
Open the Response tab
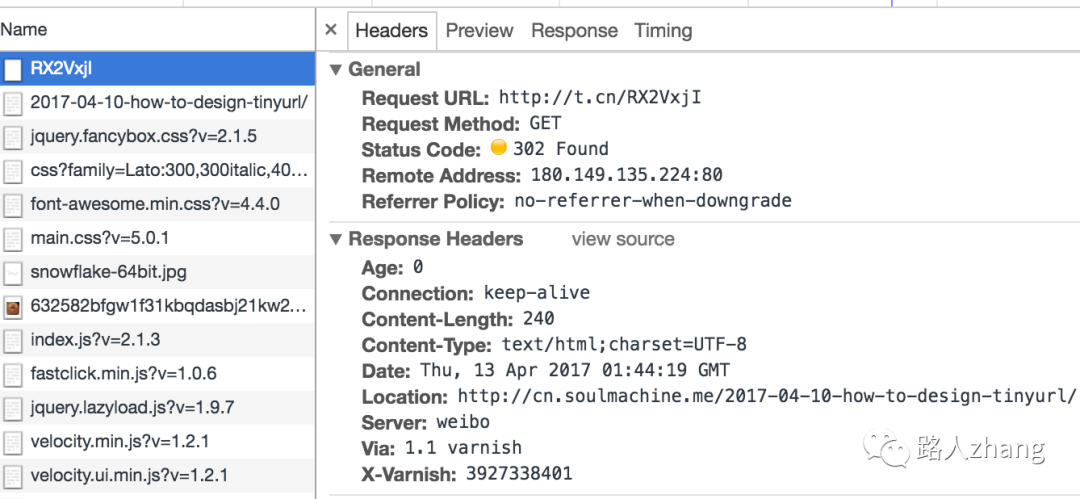574,31
